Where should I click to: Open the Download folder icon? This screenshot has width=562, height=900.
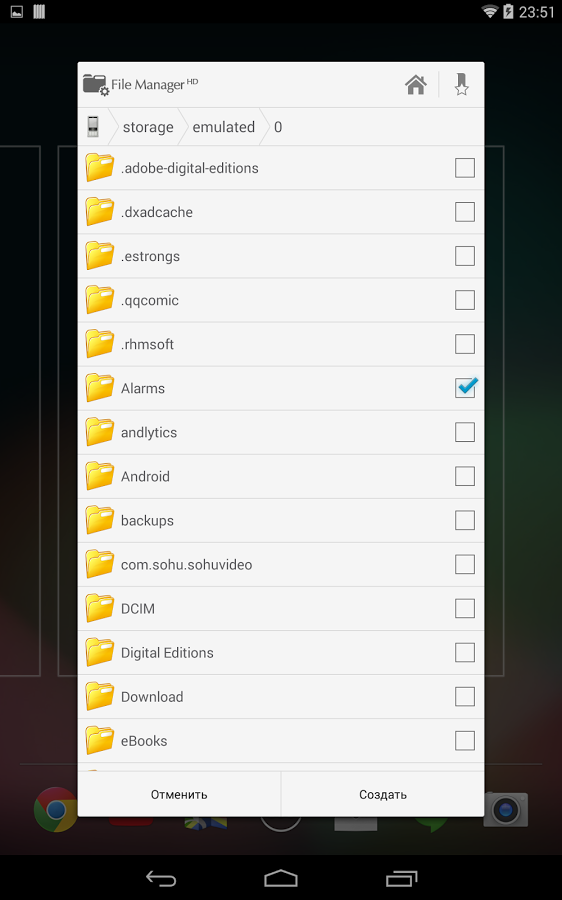pyautogui.click(x=99, y=697)
